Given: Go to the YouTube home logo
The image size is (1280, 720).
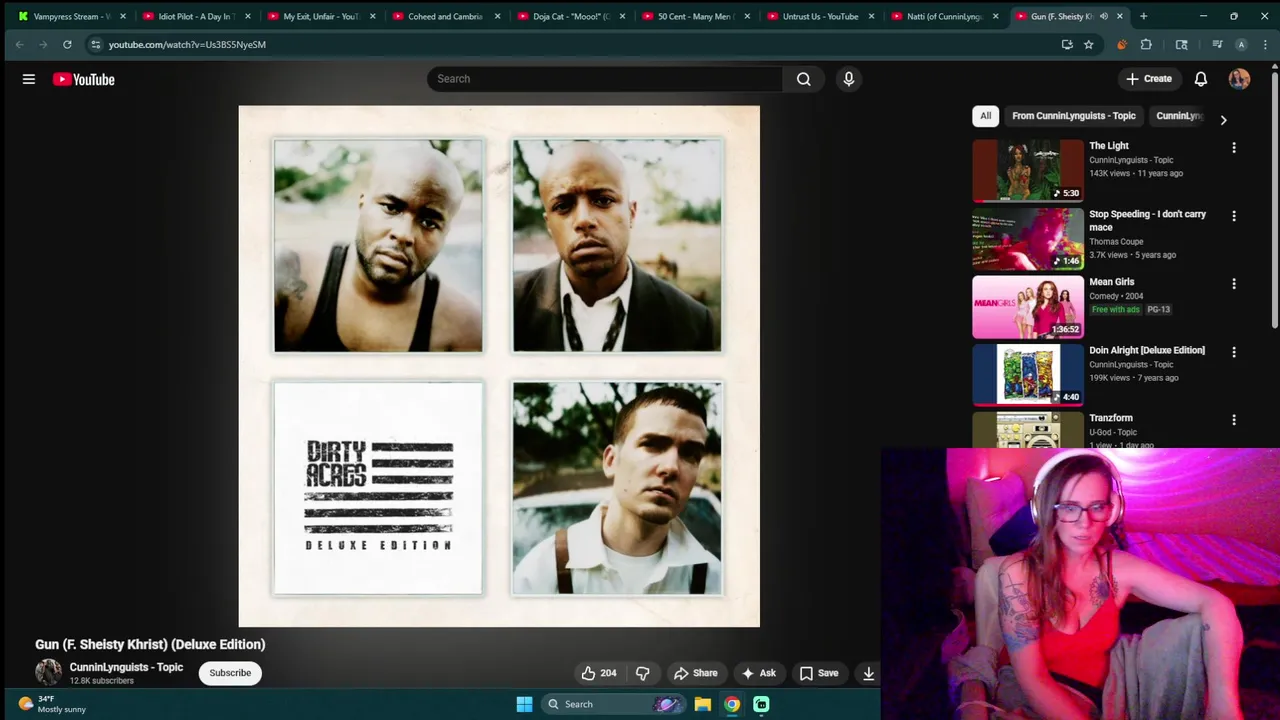Looking at the screenshot, I should (x=84, y=79).
